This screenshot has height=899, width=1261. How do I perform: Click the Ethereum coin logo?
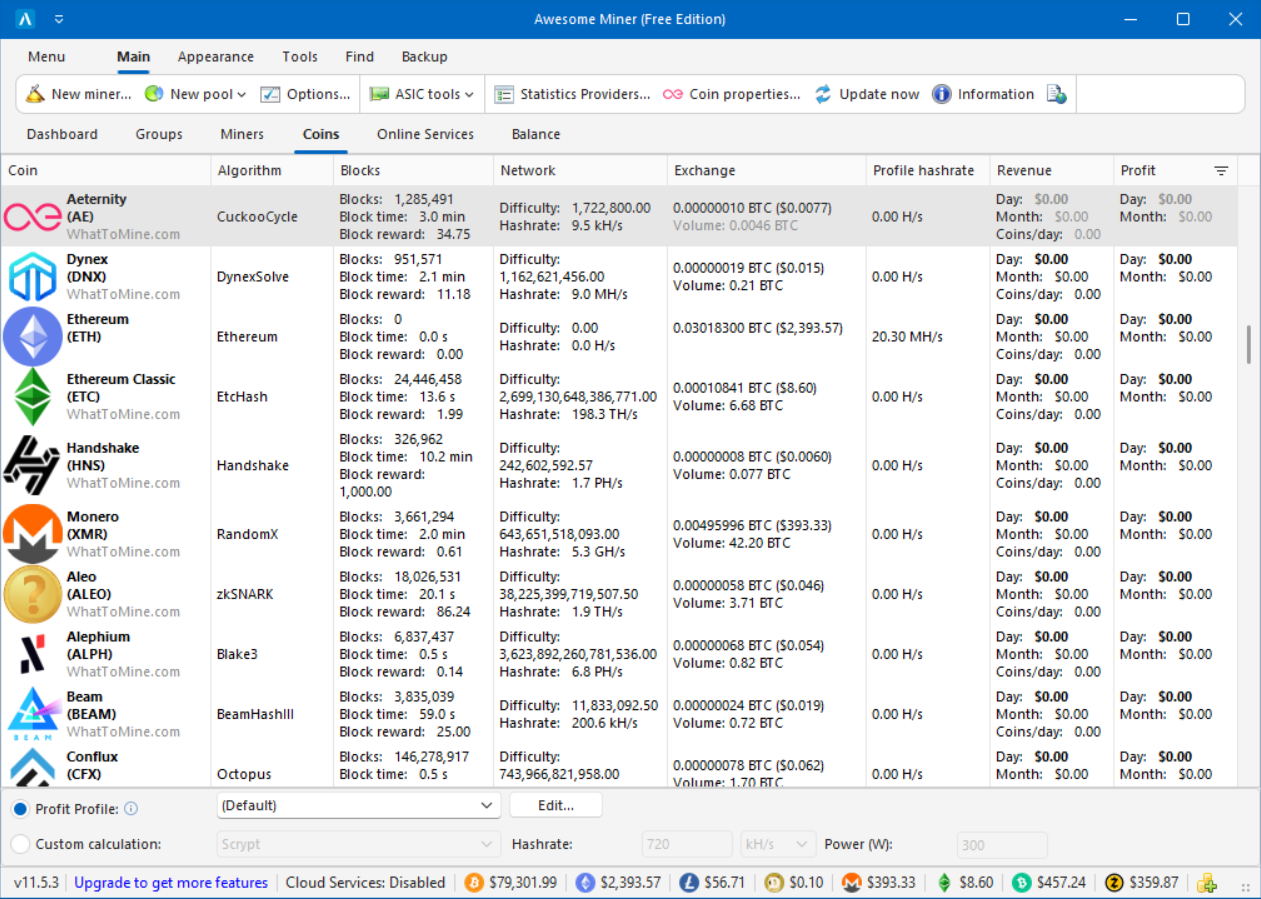coord(32,337)
